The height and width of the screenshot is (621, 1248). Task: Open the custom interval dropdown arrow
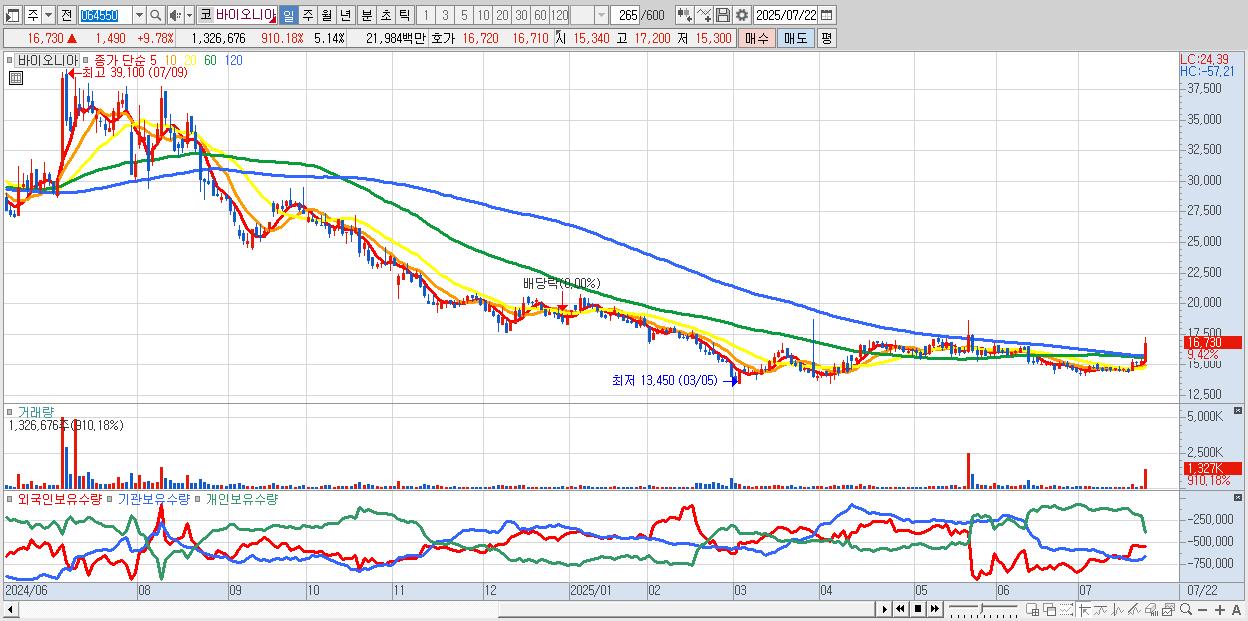click(601, 15)
